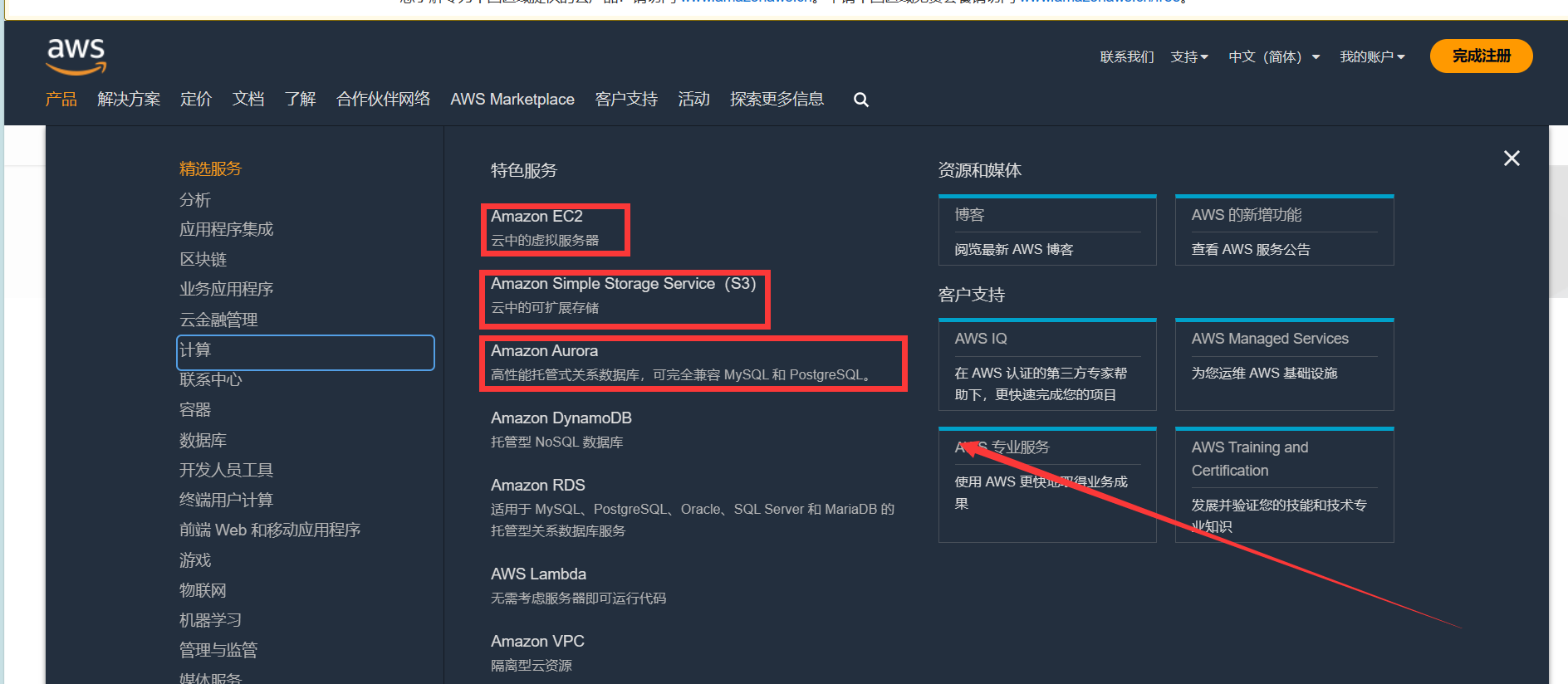Open Amazon Simple Storage Service (S3) link
Image resolution: width=1568 pixels, height=684 pixels.
tap(623, 284)
